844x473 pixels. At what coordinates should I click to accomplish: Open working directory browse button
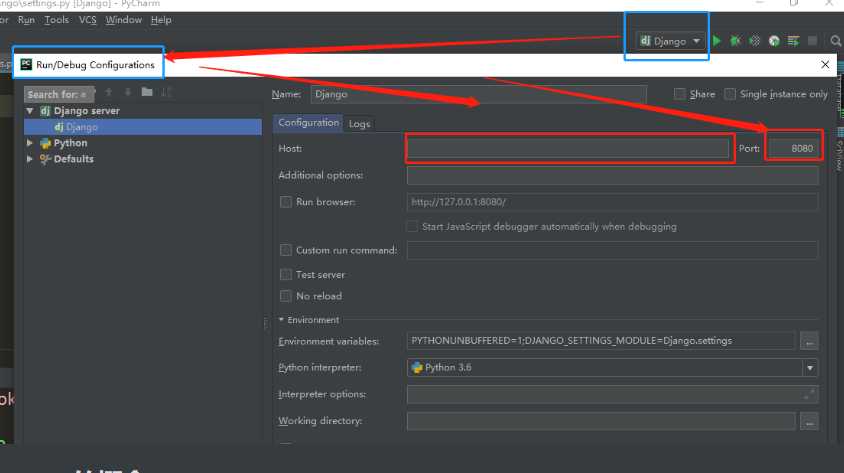809,421
